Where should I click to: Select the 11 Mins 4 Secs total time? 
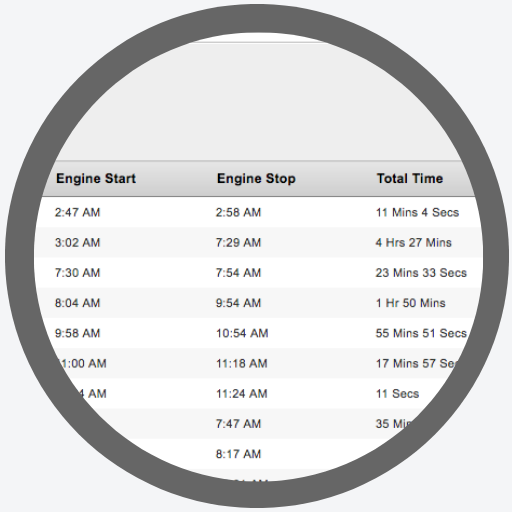click(417, 212)
